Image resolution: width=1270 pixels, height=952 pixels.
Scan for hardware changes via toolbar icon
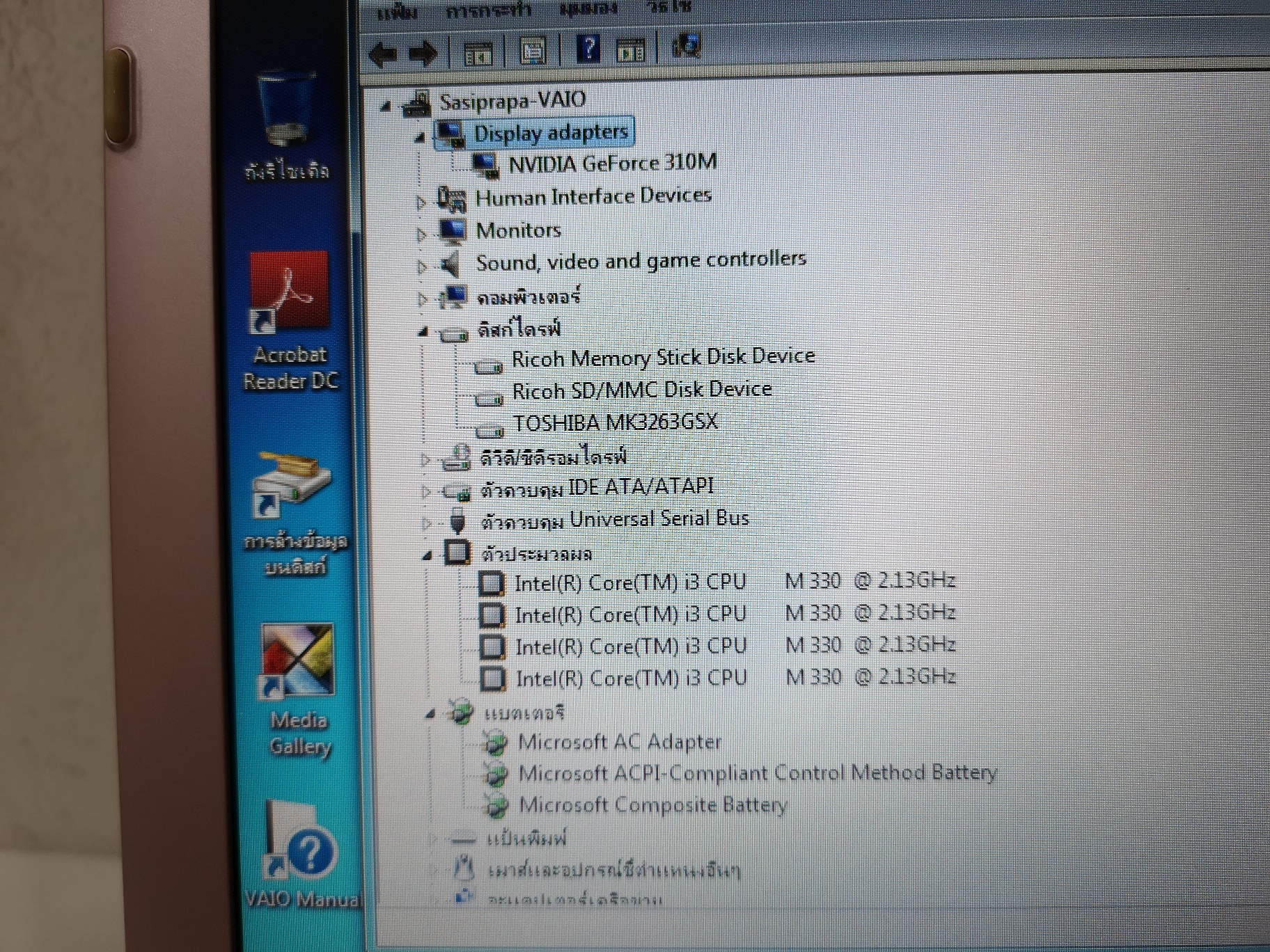pos(686,46)
